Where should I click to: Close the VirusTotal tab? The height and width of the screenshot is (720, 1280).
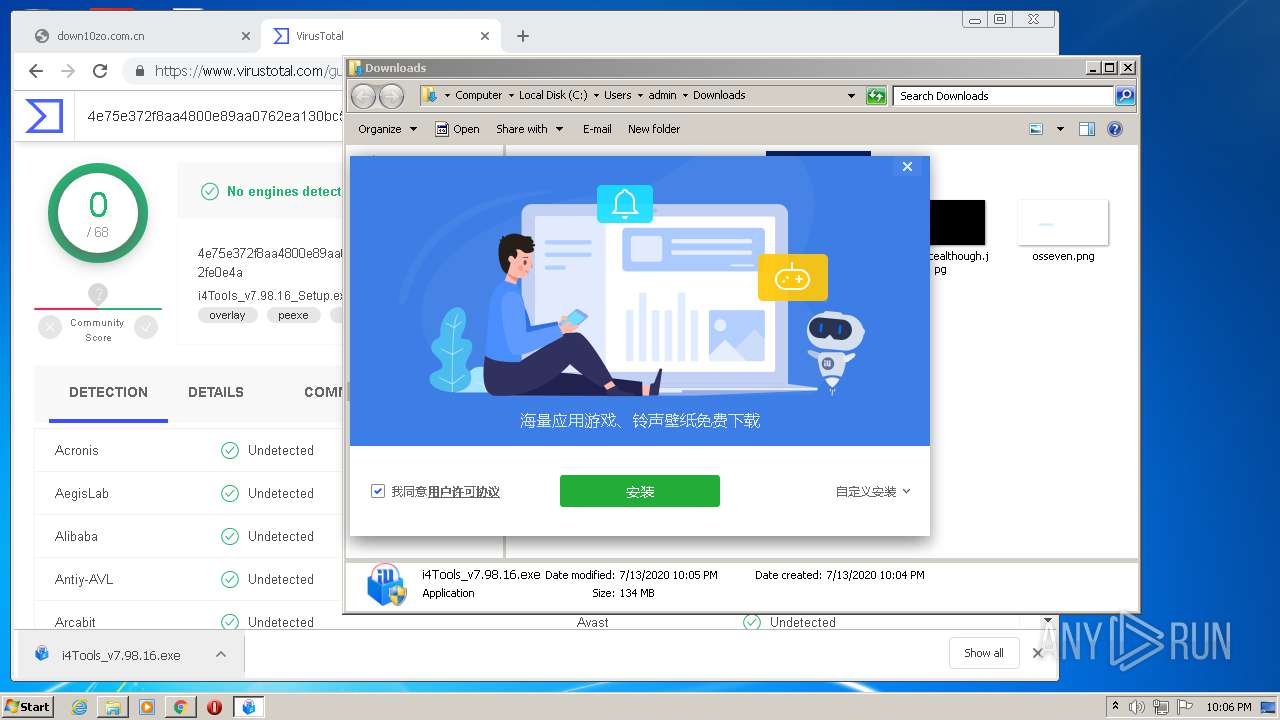485,36
